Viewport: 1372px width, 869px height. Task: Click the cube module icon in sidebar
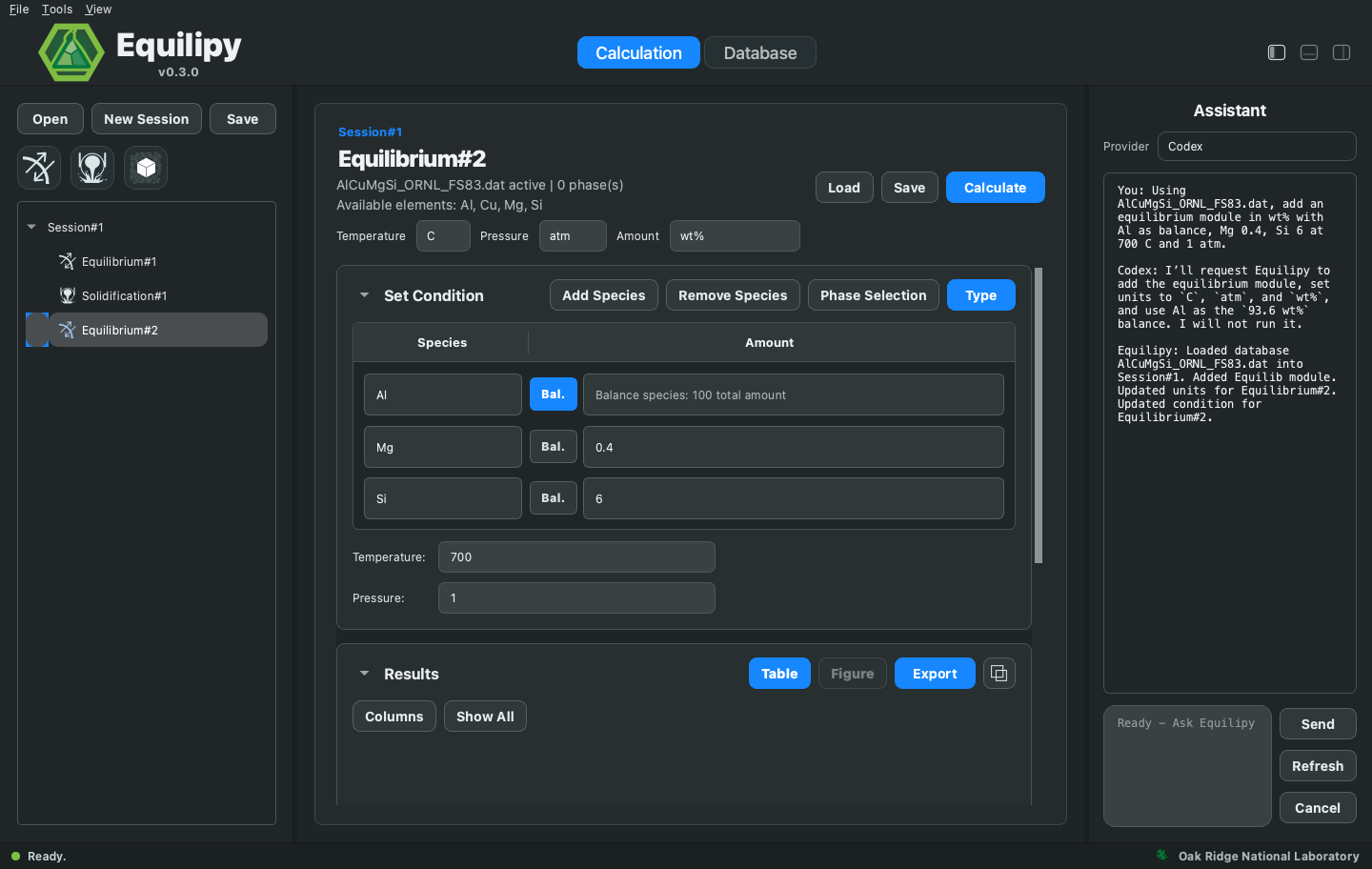pyautogui.click(x=146, y=168)
